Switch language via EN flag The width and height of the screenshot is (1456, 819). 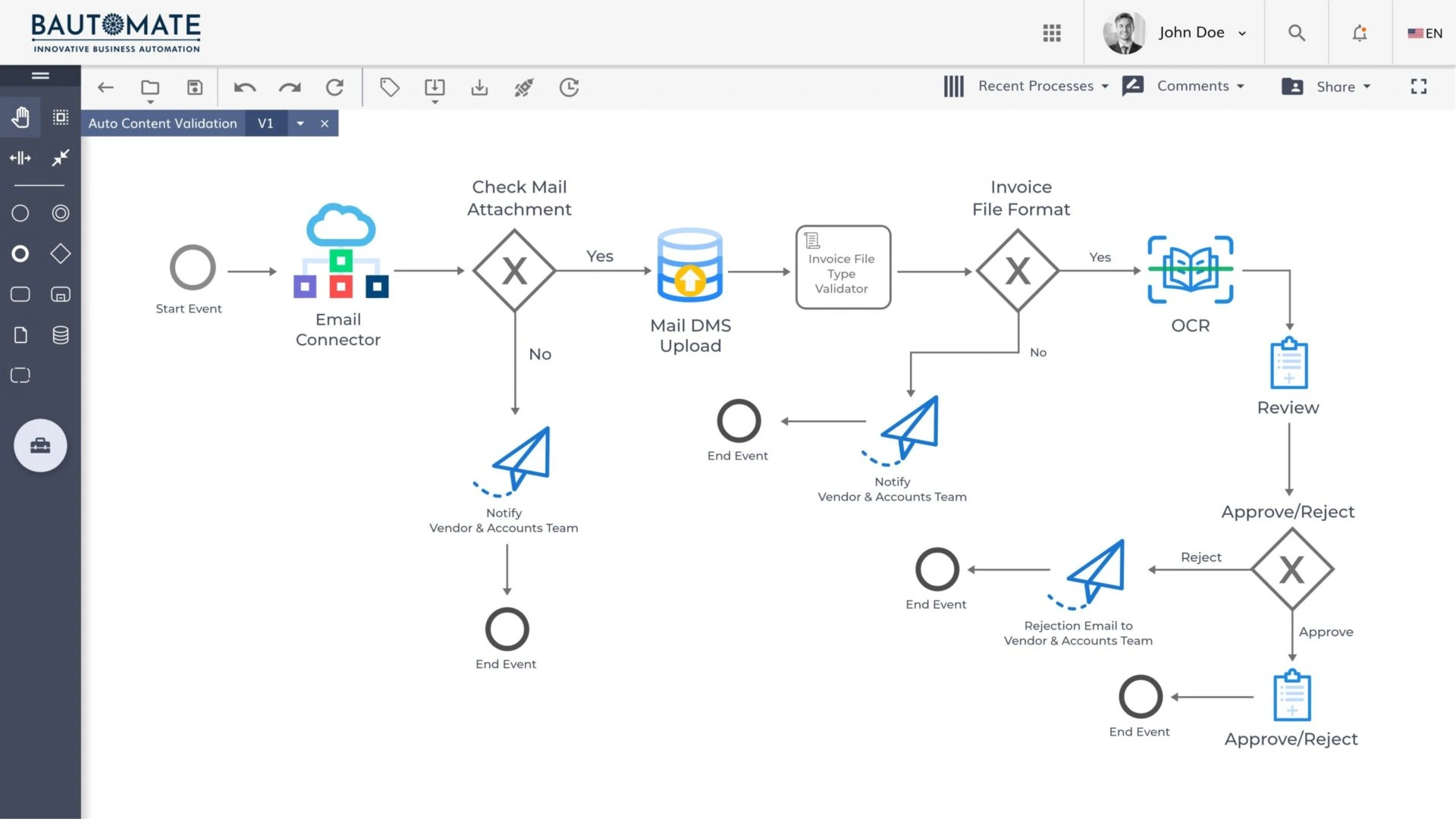[1425, 33]
